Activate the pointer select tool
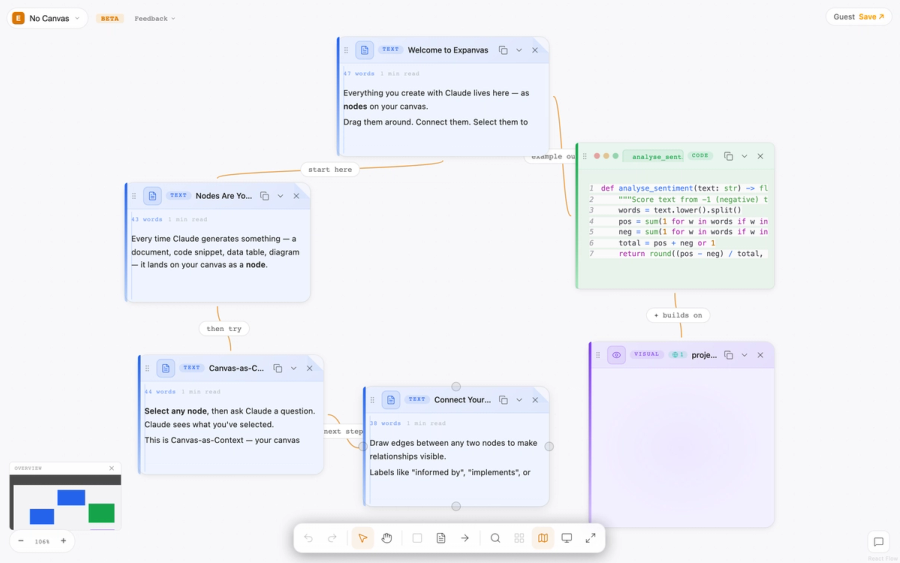 (363, 538)
